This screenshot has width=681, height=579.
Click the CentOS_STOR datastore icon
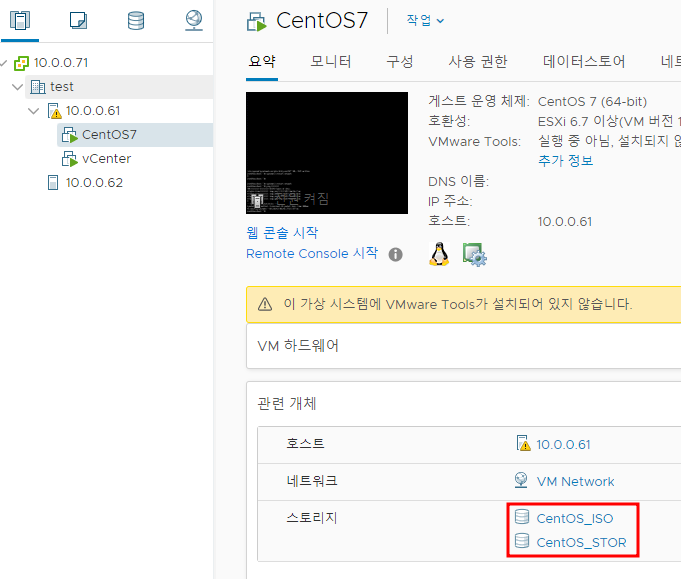522,541
